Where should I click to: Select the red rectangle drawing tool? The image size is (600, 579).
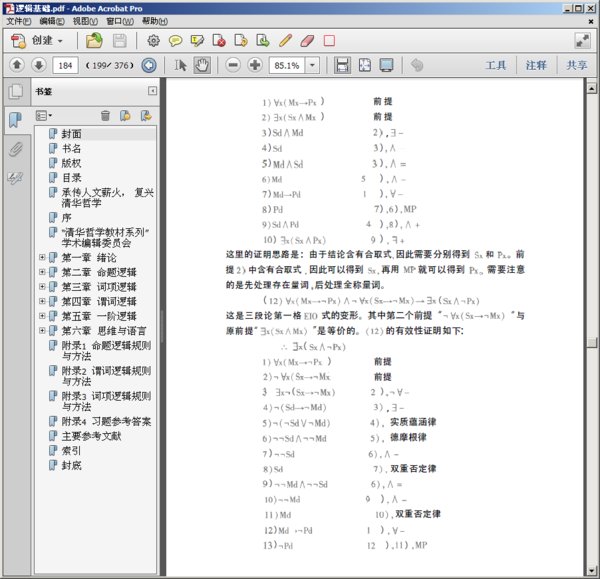[329, 40]
